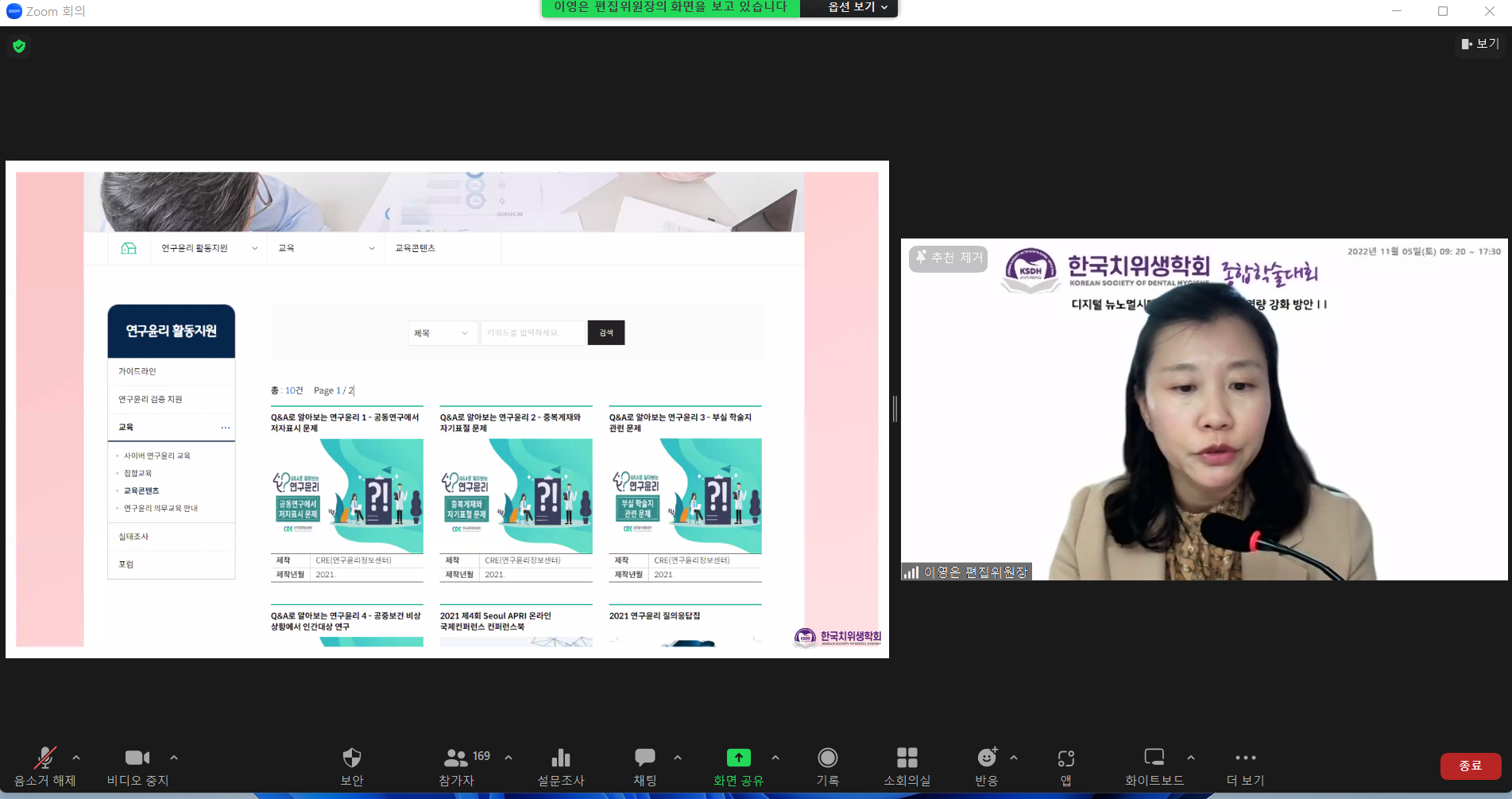Open the Whiteboard (화이트보드) tool
Image resolution: width=1512 pixels, height=799 pixels.
pos(1154,758)
